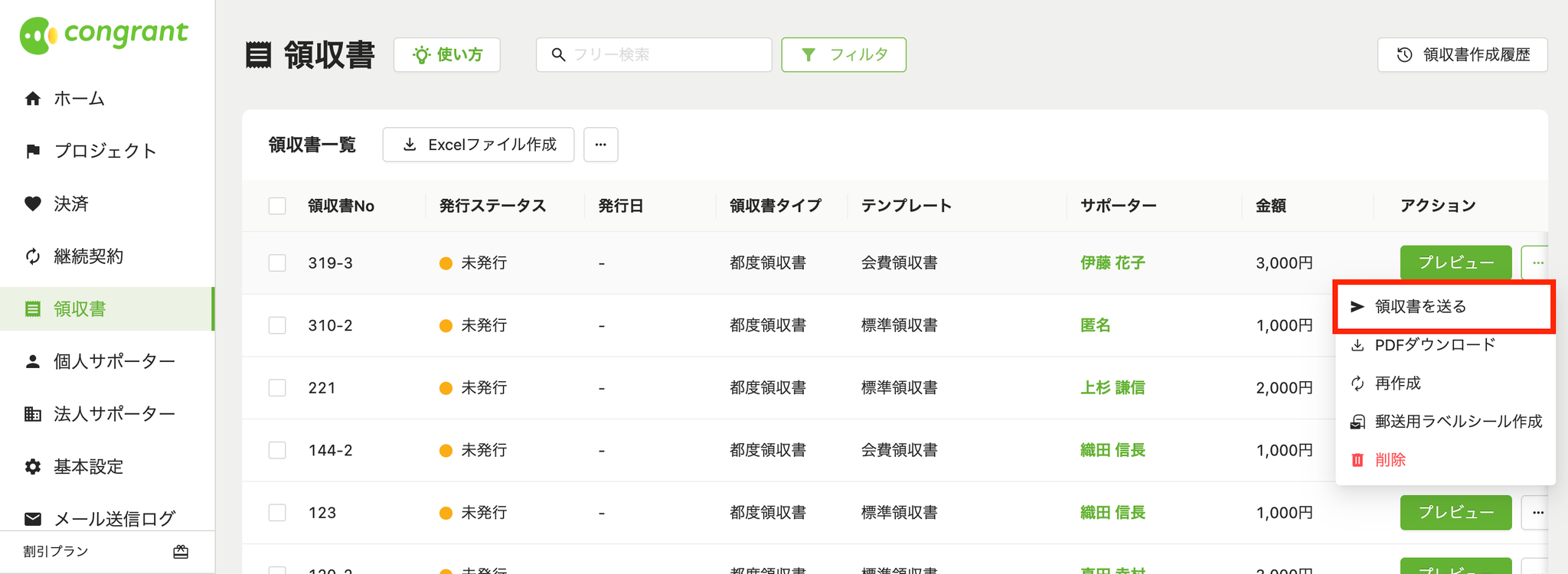
Task: Check the box for receipt 144-2
Action: 277,450
